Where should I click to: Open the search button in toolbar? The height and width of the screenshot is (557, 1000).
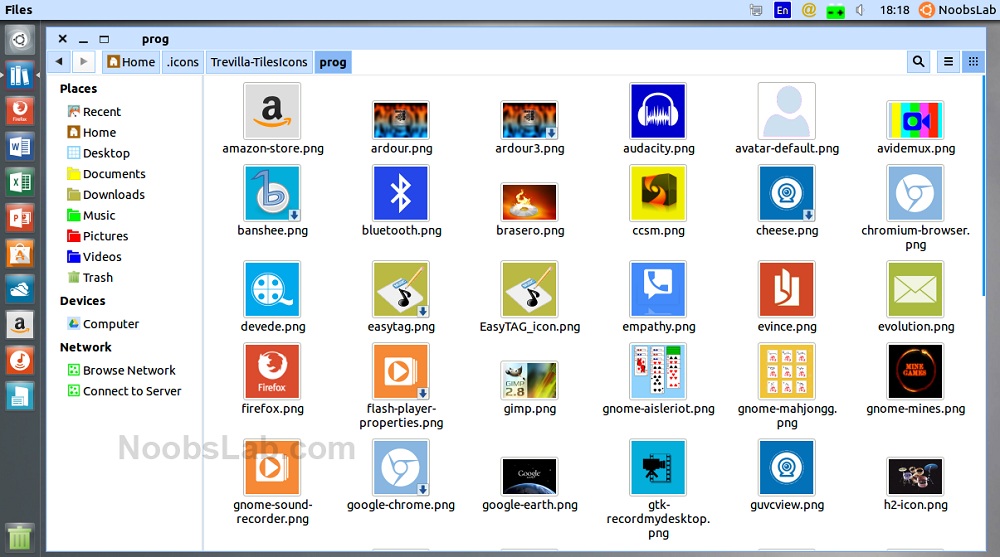point(918,62)
